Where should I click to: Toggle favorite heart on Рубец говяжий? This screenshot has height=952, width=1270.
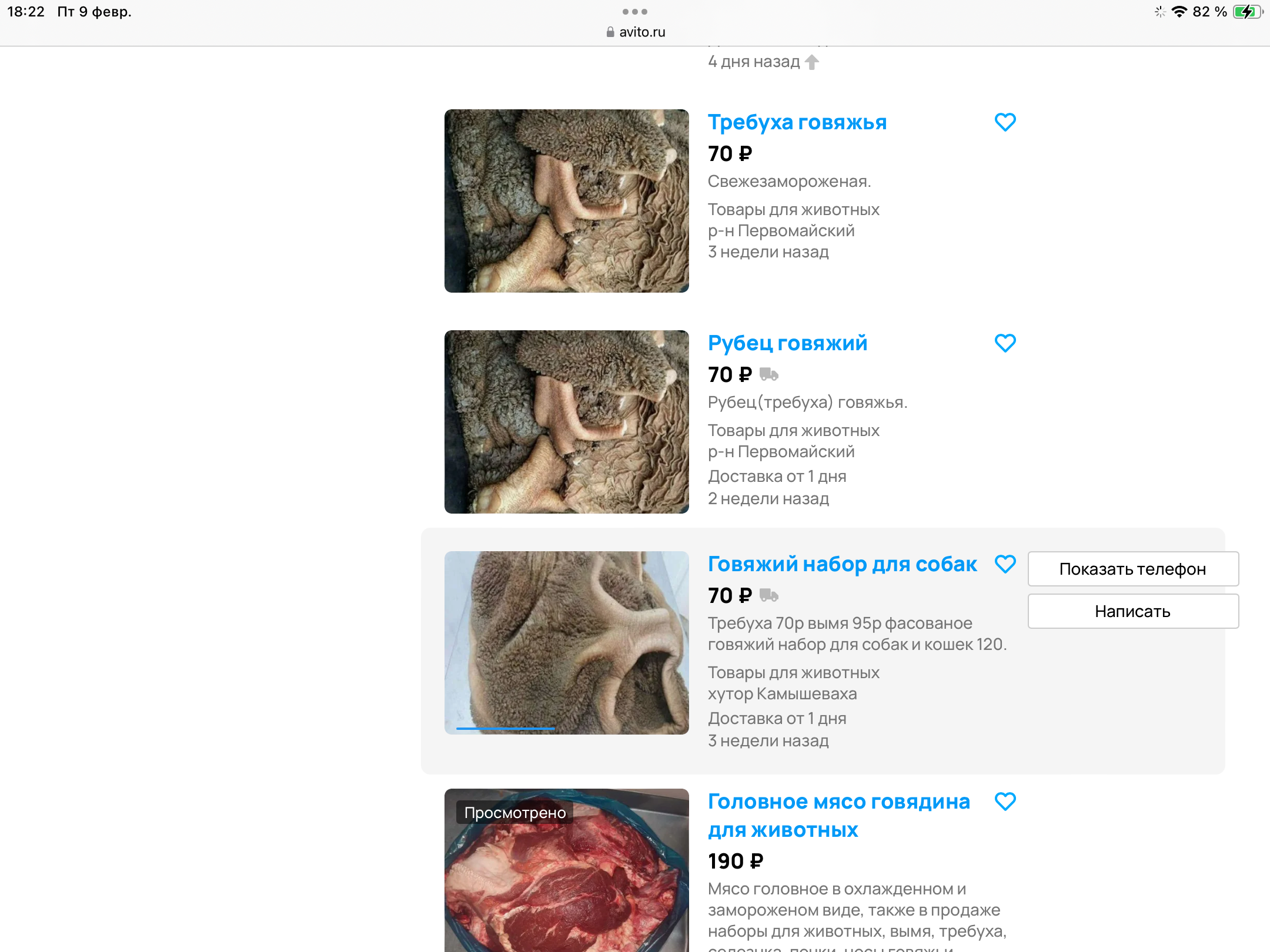pyautogui.click(x=1005, y=343)
